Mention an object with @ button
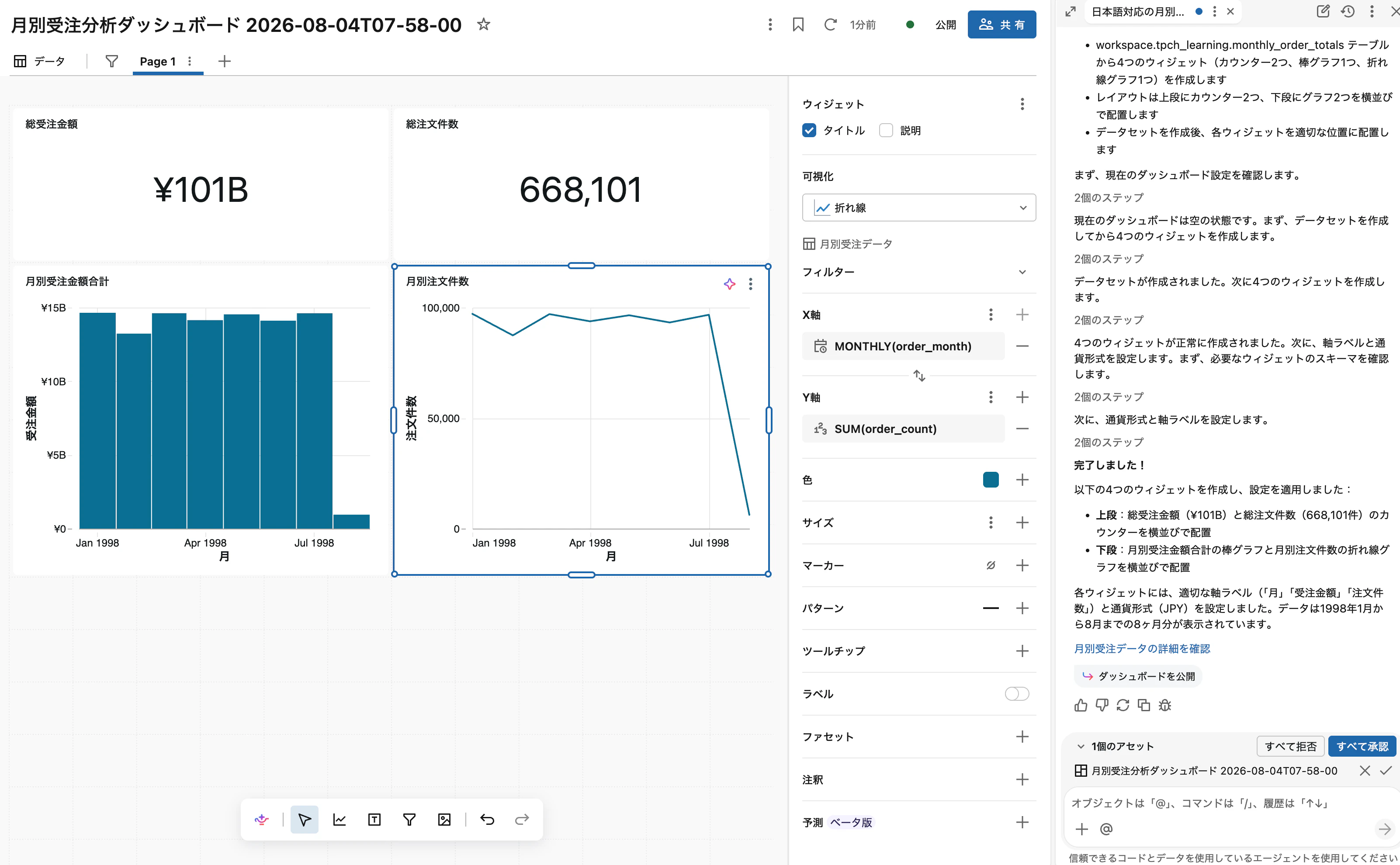Viewport: 1400px width, 865px height. coord(1106,829)
